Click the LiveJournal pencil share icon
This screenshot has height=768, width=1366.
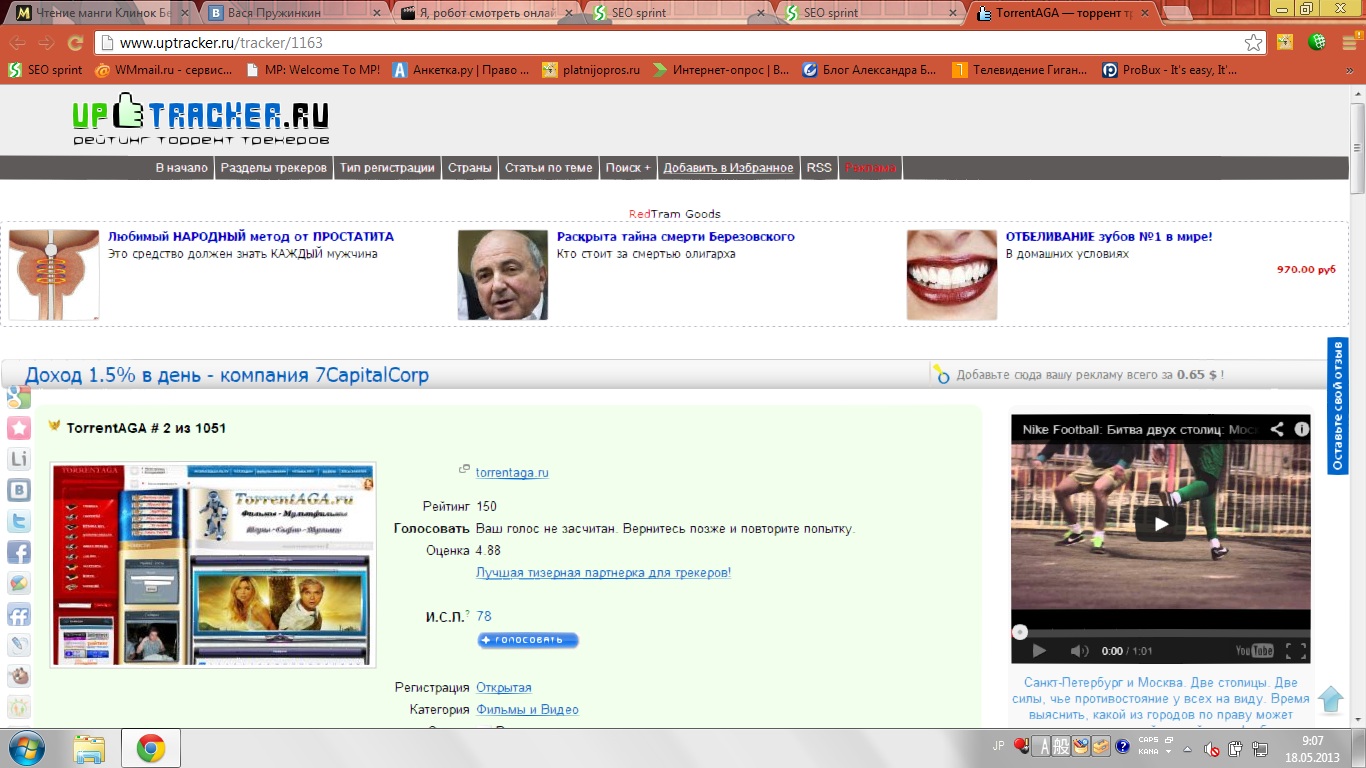point(19,645)
